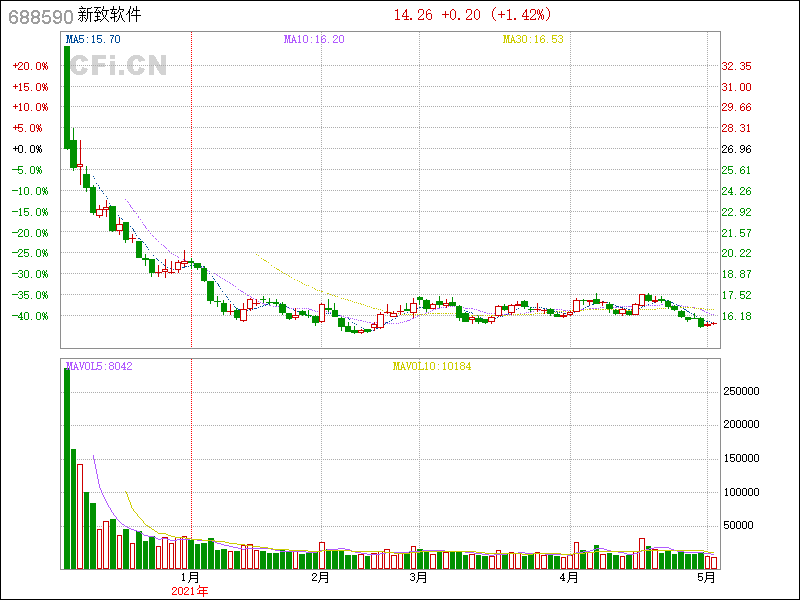Jump to the 1月 marker on the time axis
The height and width of the screenshot is (600, 800).
tap(190, 577)
